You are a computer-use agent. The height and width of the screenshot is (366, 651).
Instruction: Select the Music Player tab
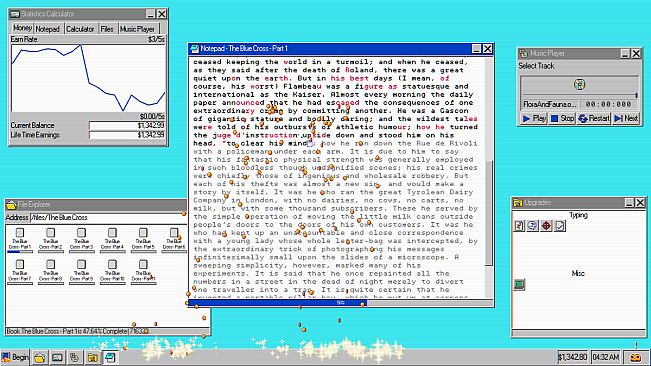137,29
